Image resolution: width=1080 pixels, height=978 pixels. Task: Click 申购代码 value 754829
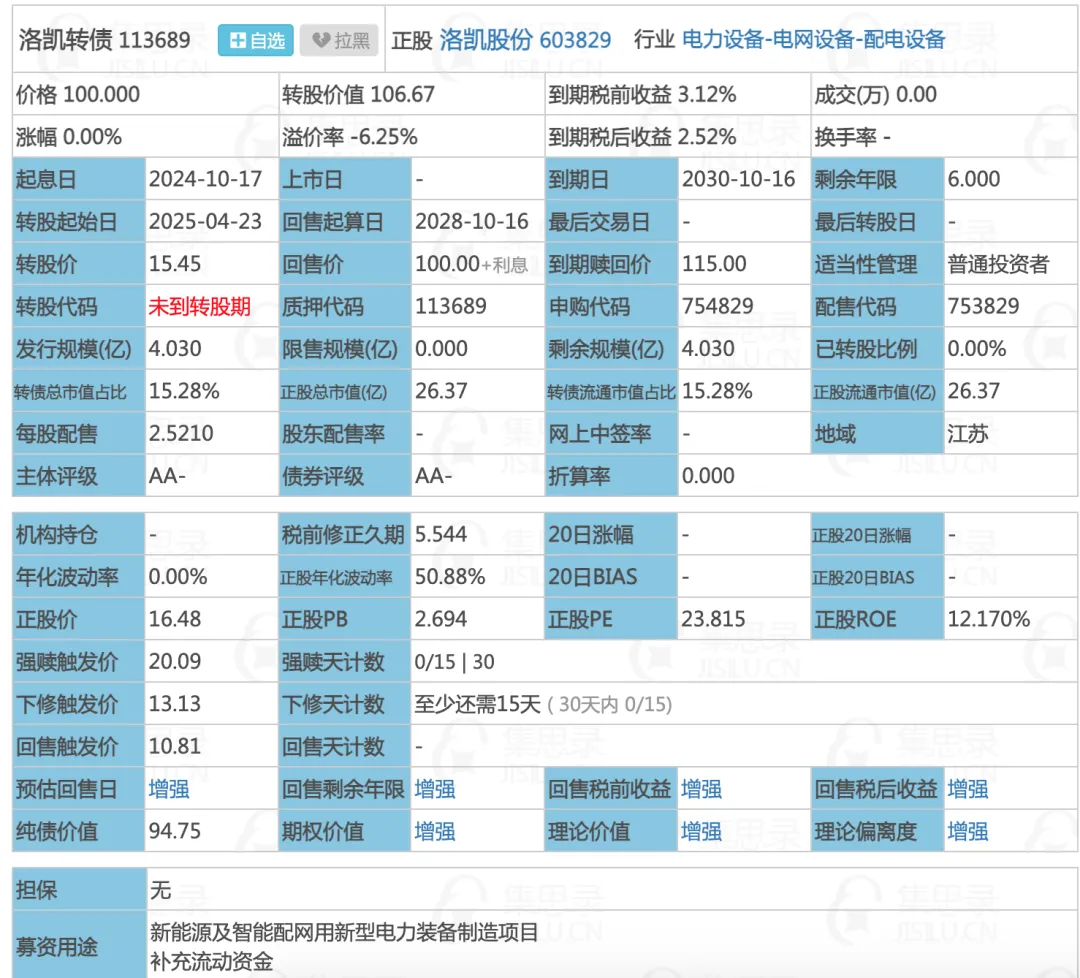tap(718, 306)
